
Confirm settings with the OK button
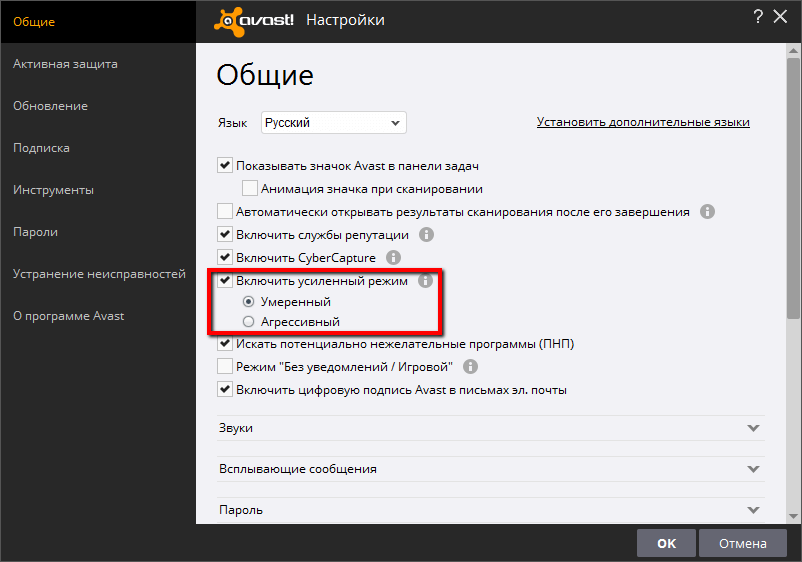point(666,543)
